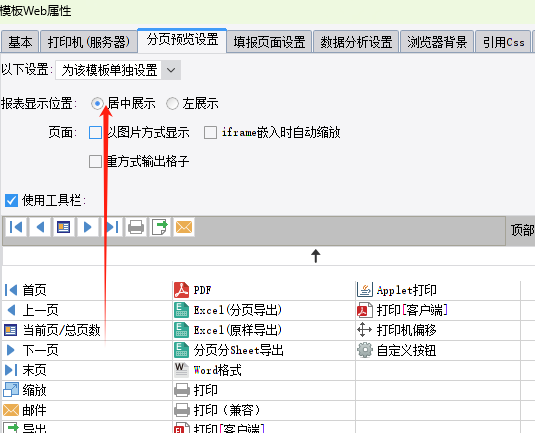Click the 顶部 label beside toolbar

coord(522,230)
